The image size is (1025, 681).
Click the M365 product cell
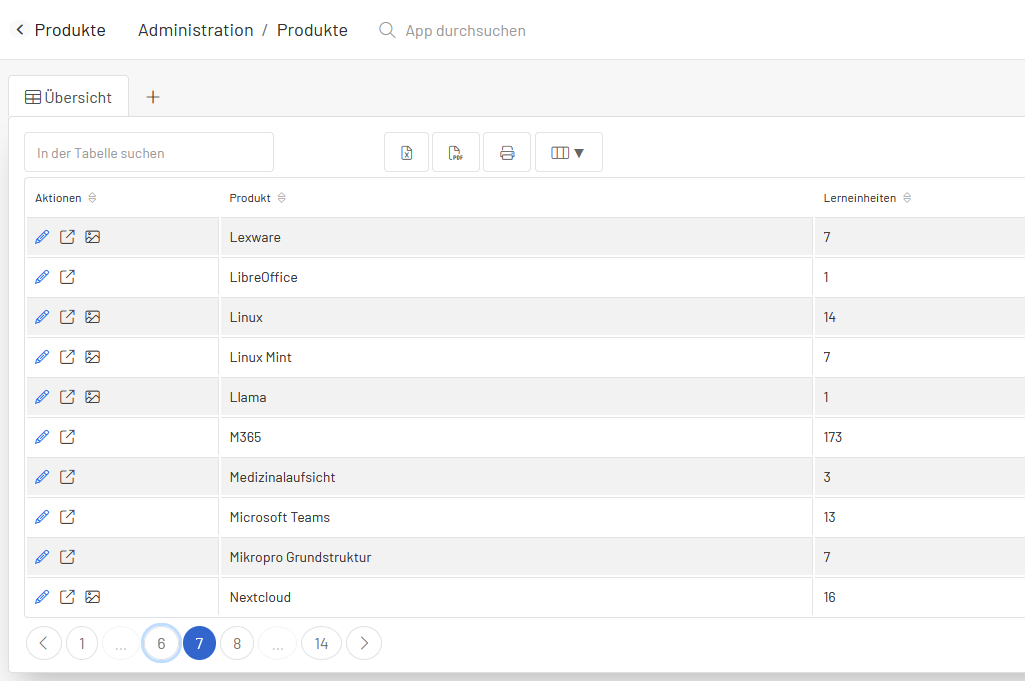click(516, 437)
